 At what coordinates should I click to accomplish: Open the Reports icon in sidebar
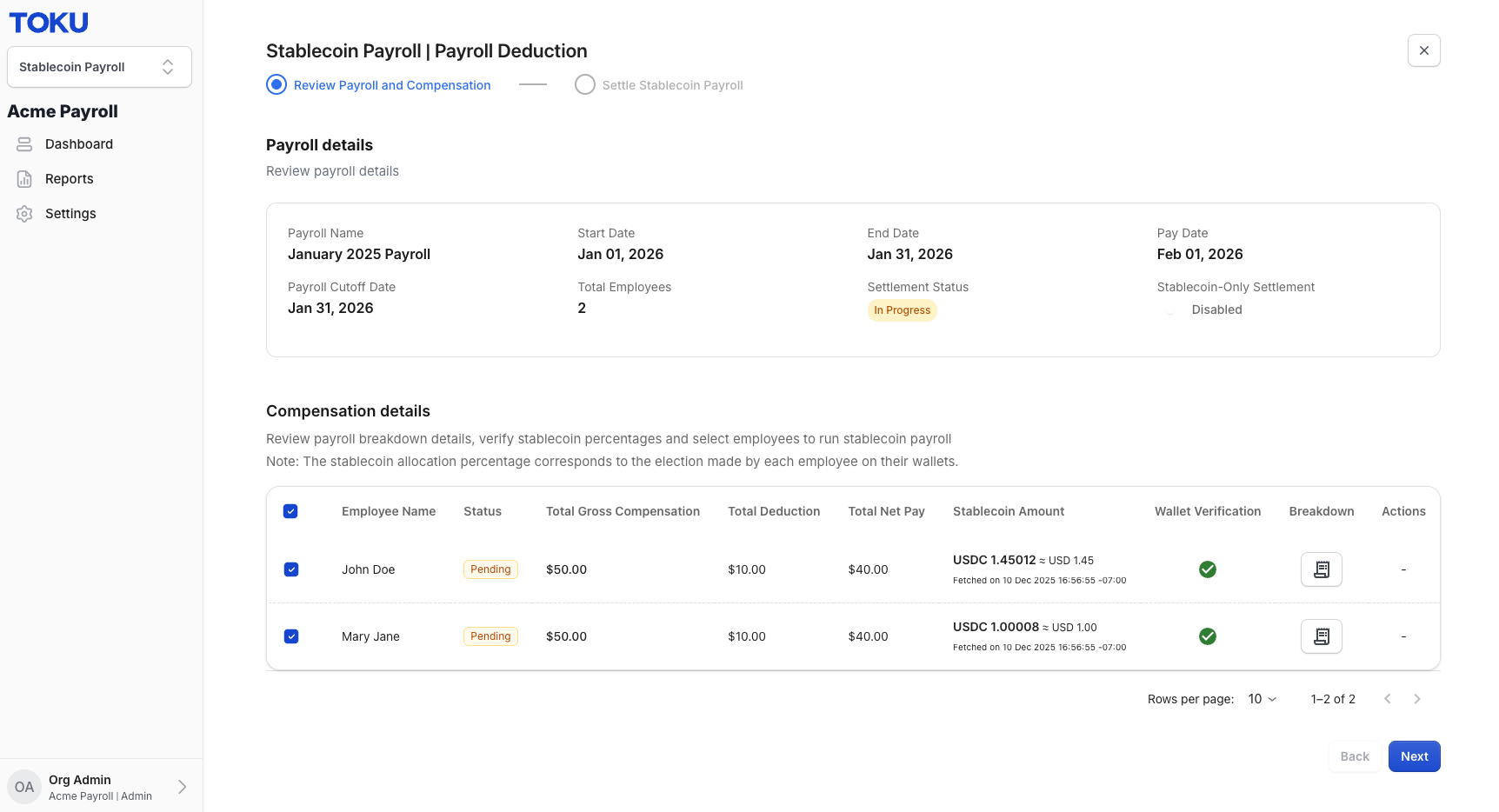(x=24, y=179)
